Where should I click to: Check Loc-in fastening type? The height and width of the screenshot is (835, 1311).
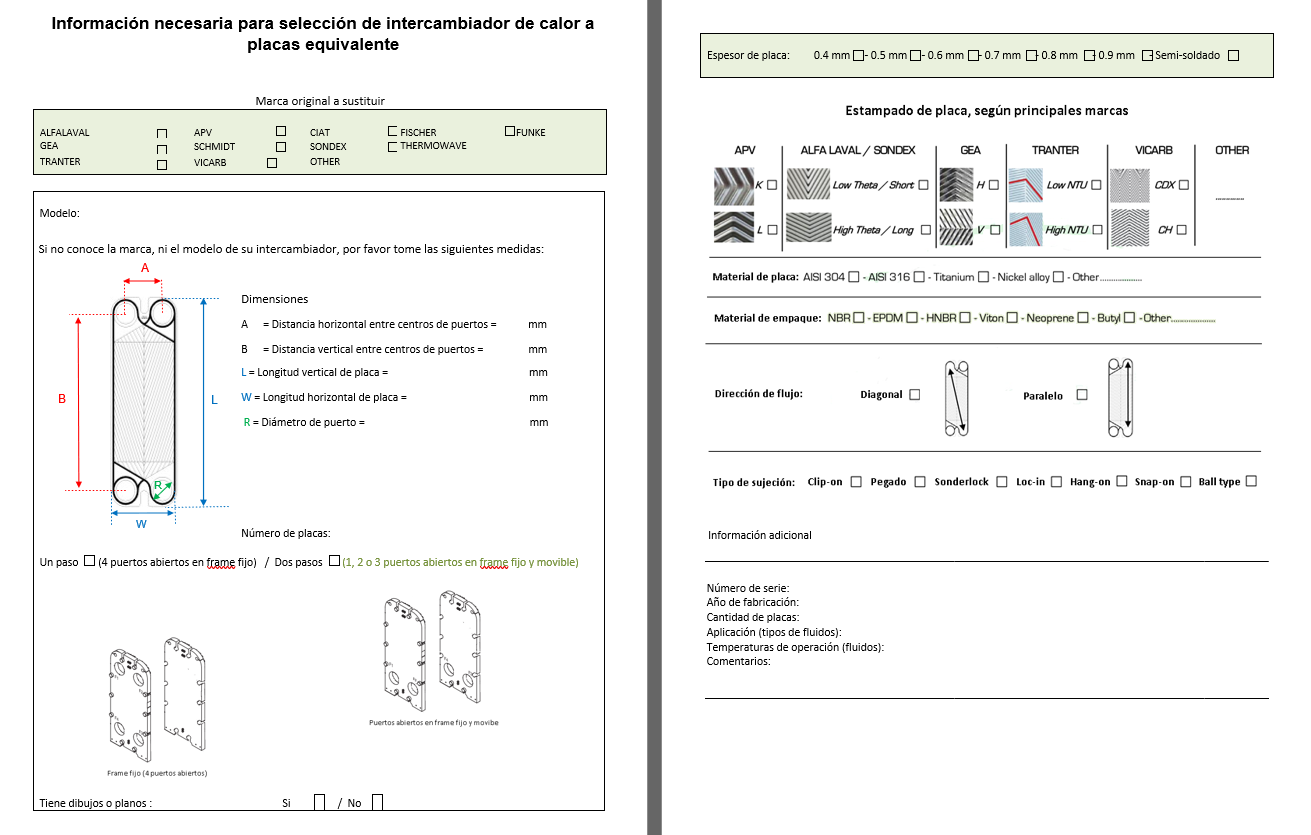pos(1057,482)
